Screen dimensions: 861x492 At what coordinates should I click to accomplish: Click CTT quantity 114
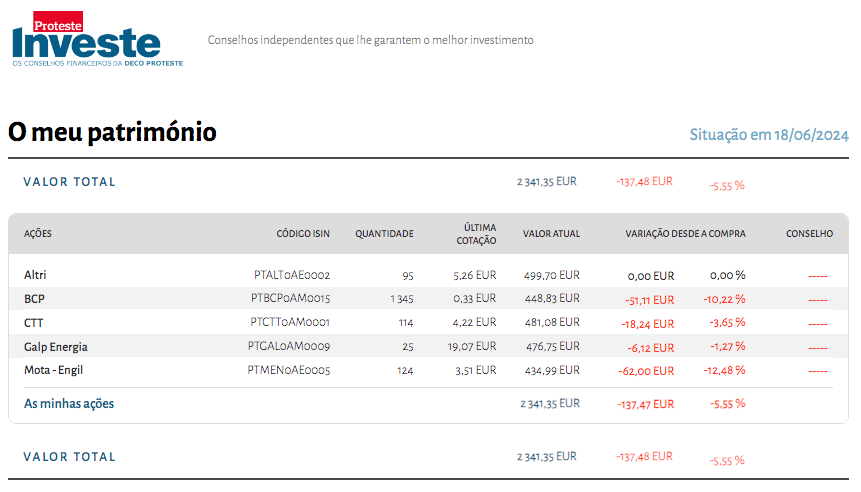click(406, 323)
